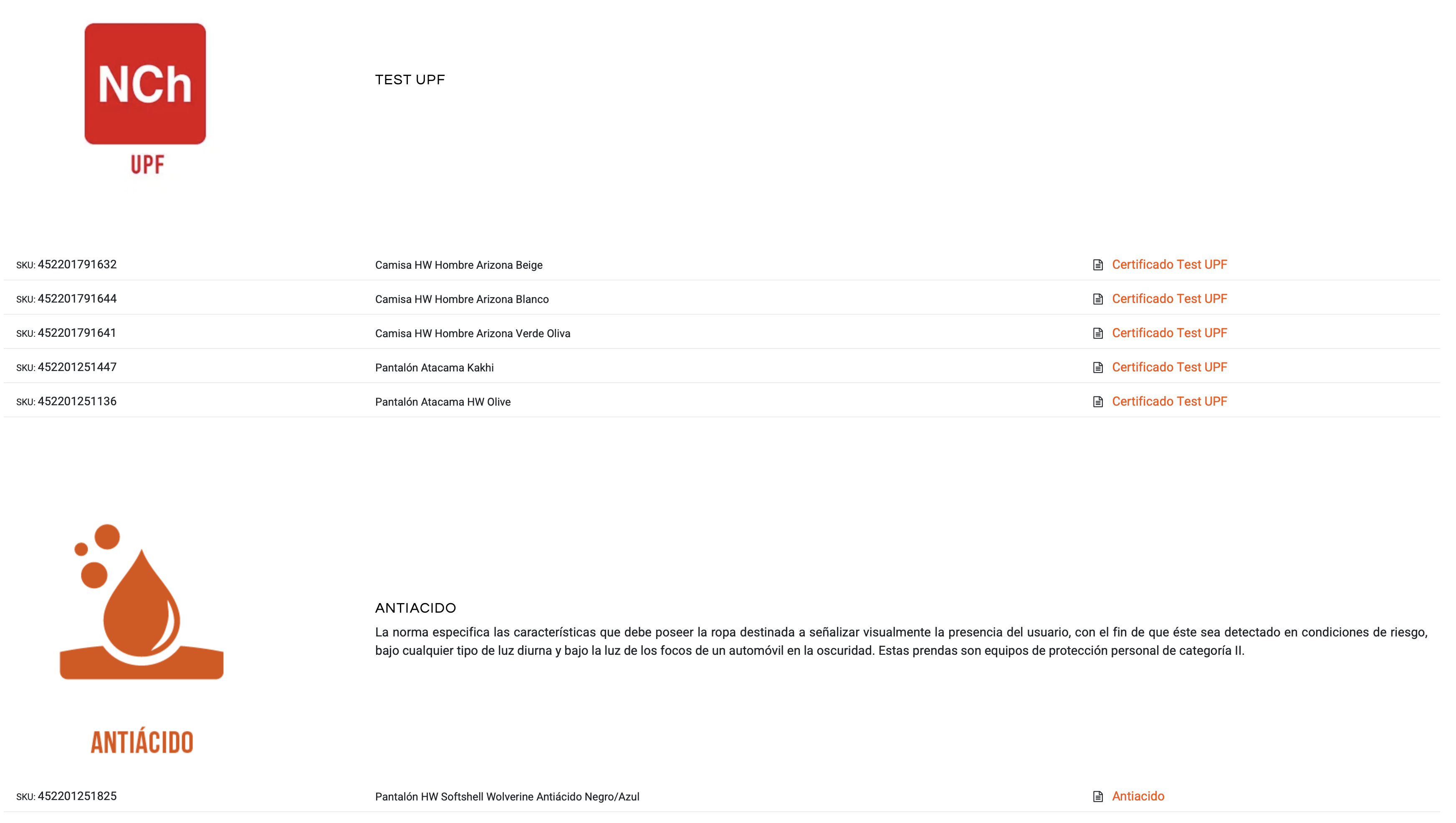The width and height of the screenshot is (1456, 823).
Task: Open the Antiacido certificate link
Action: 1138,796
